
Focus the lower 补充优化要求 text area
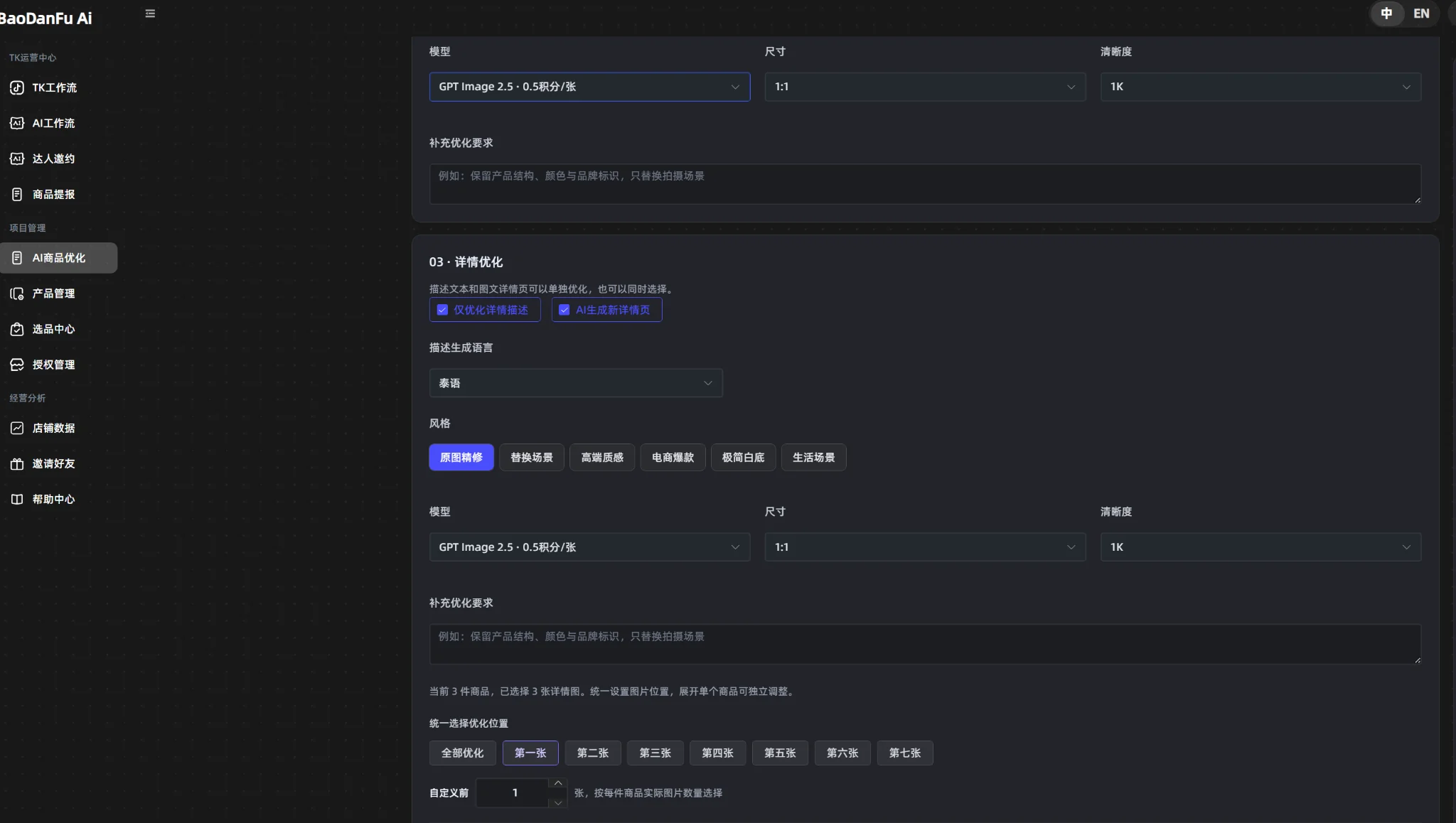click(x=925, y=645)
